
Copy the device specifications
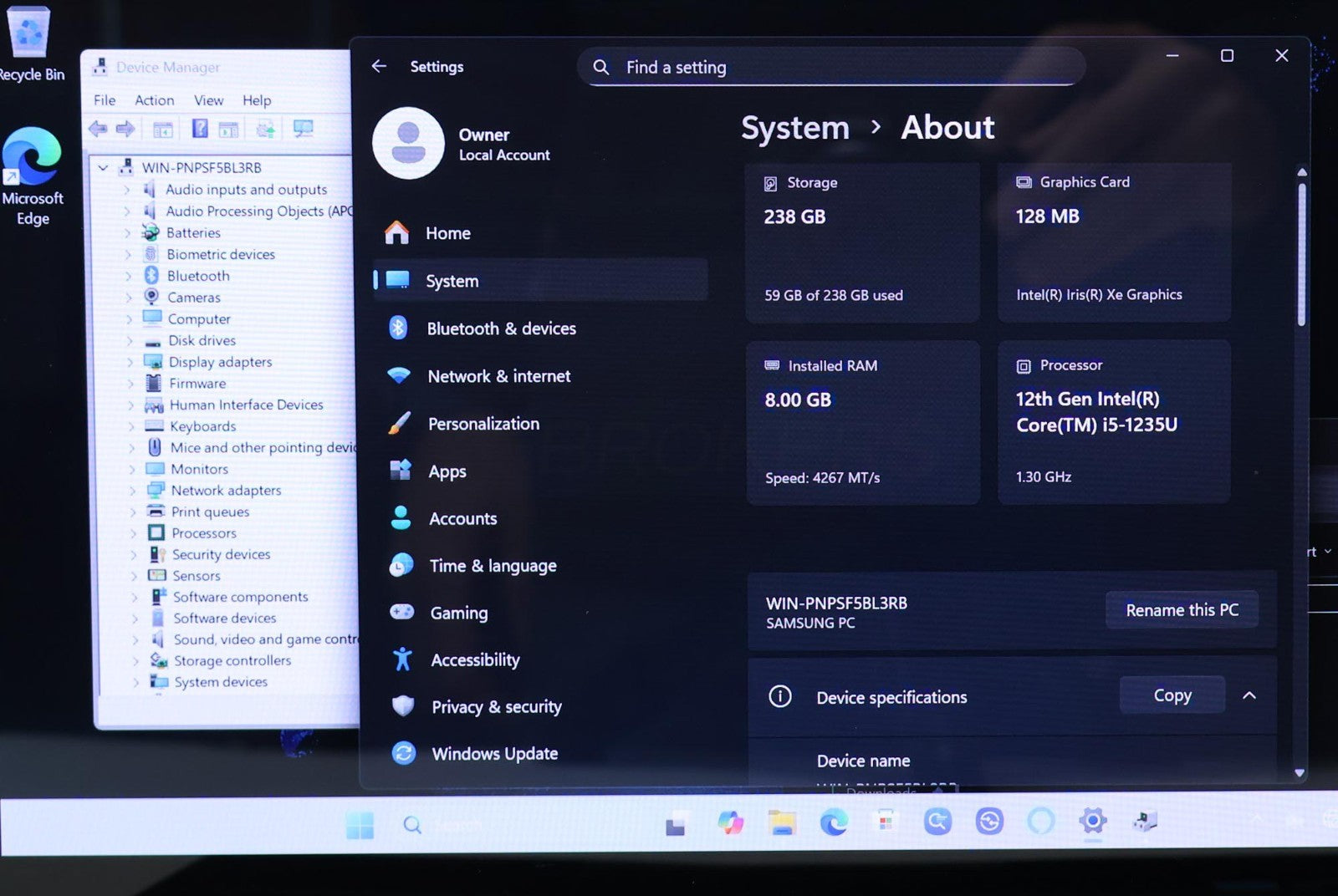[x=1172, y=695]
